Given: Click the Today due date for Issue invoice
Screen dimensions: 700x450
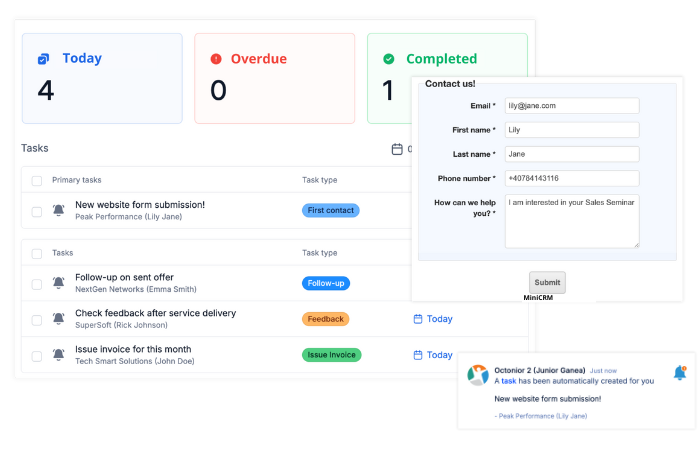Looking at the screenshot, I should coord(433,355).
